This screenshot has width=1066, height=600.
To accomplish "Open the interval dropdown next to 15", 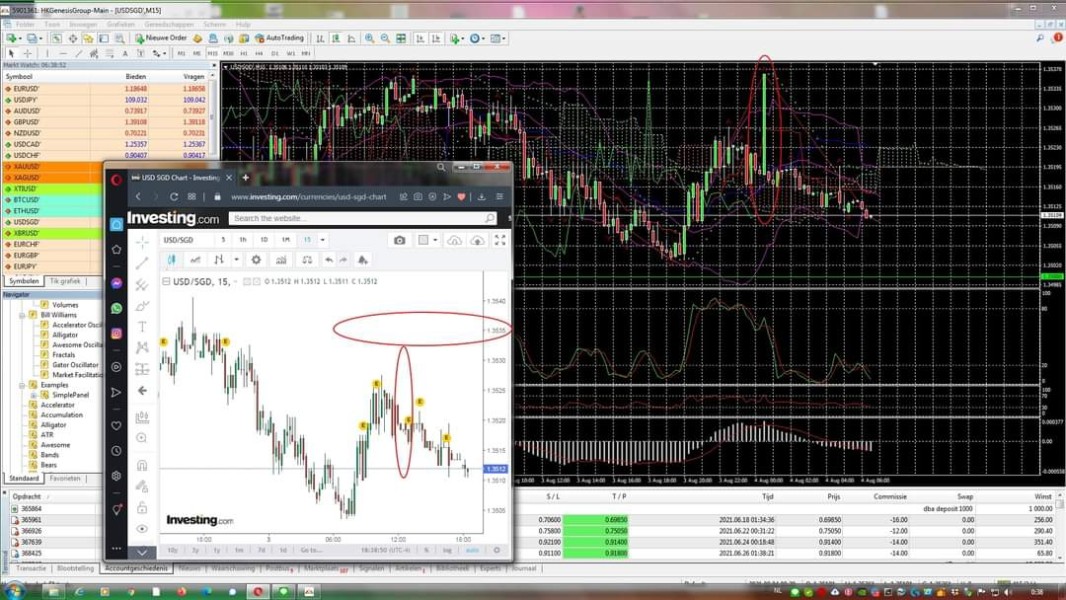I will point(322,240).
